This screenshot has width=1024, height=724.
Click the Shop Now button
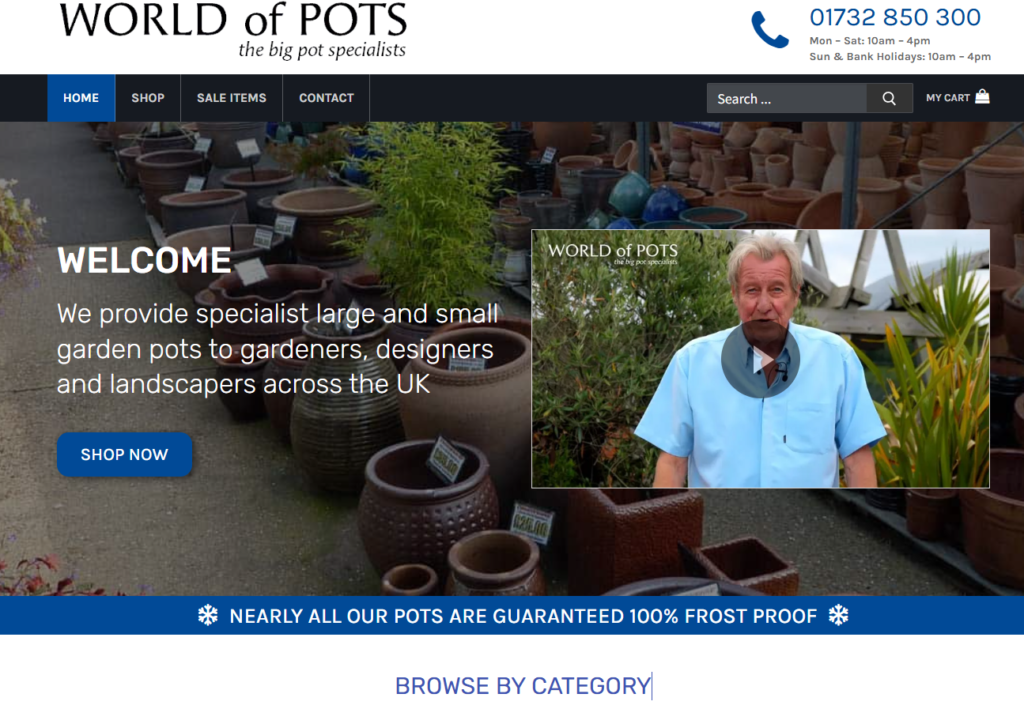click(x=124, y=454)
